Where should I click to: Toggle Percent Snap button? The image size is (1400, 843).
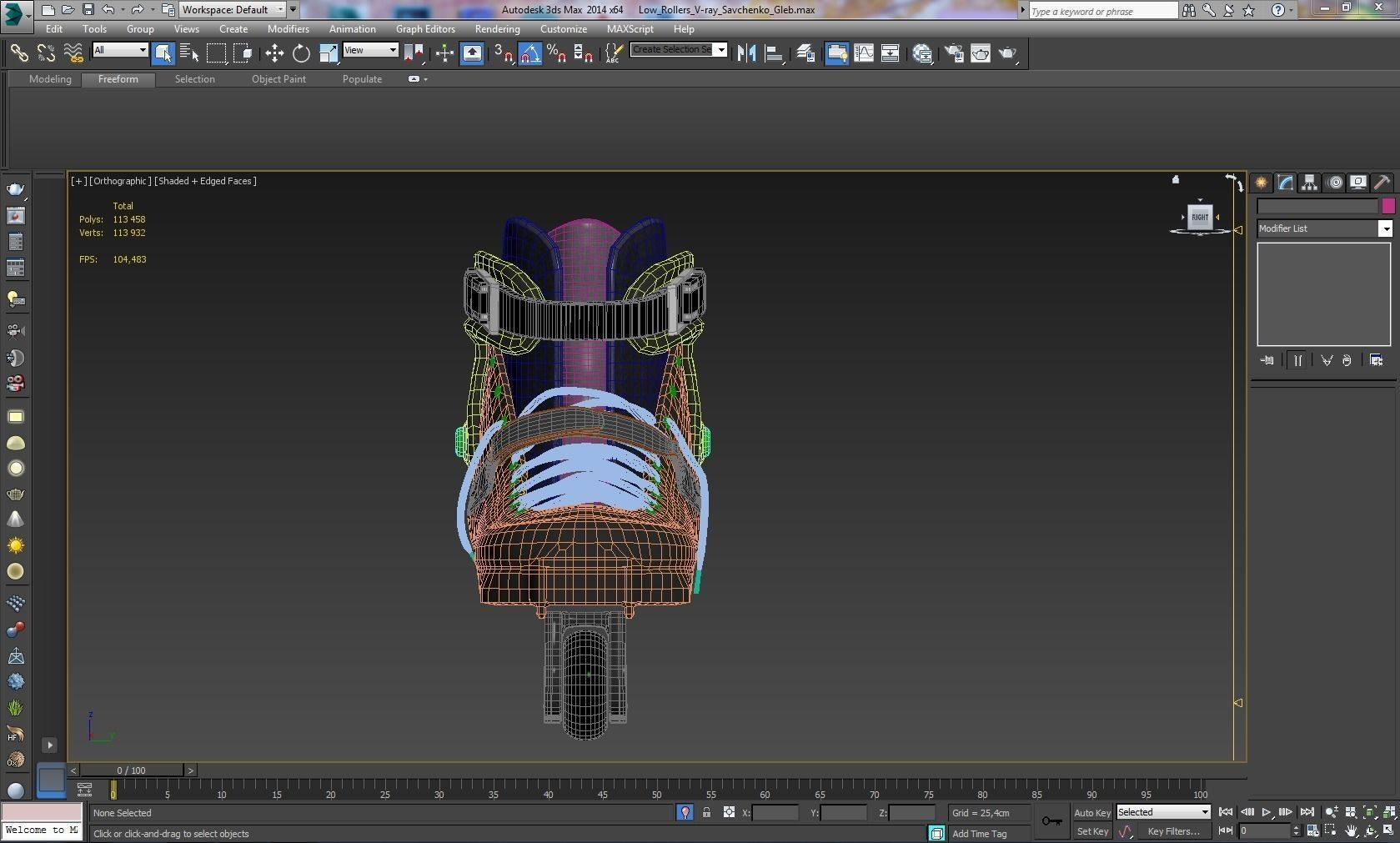[556, 53]
